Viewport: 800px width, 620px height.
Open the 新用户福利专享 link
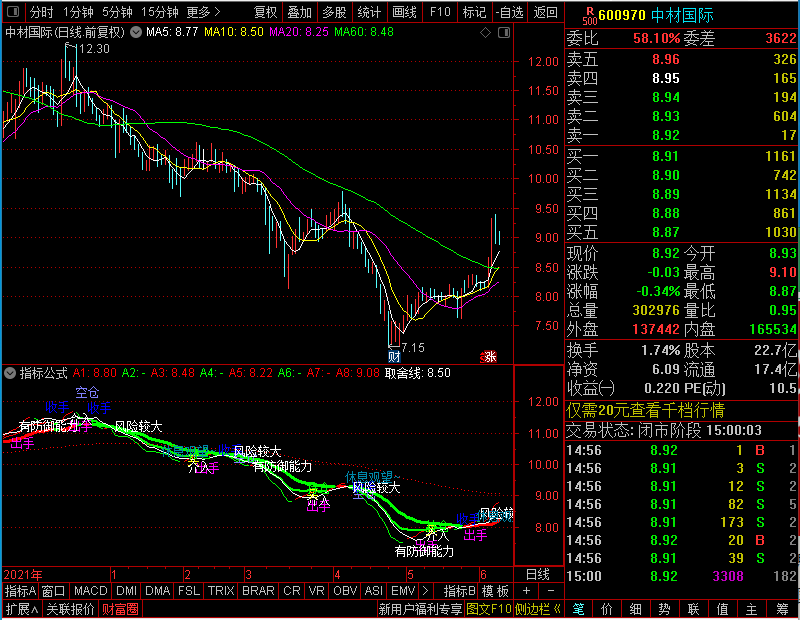click(420, 609)
